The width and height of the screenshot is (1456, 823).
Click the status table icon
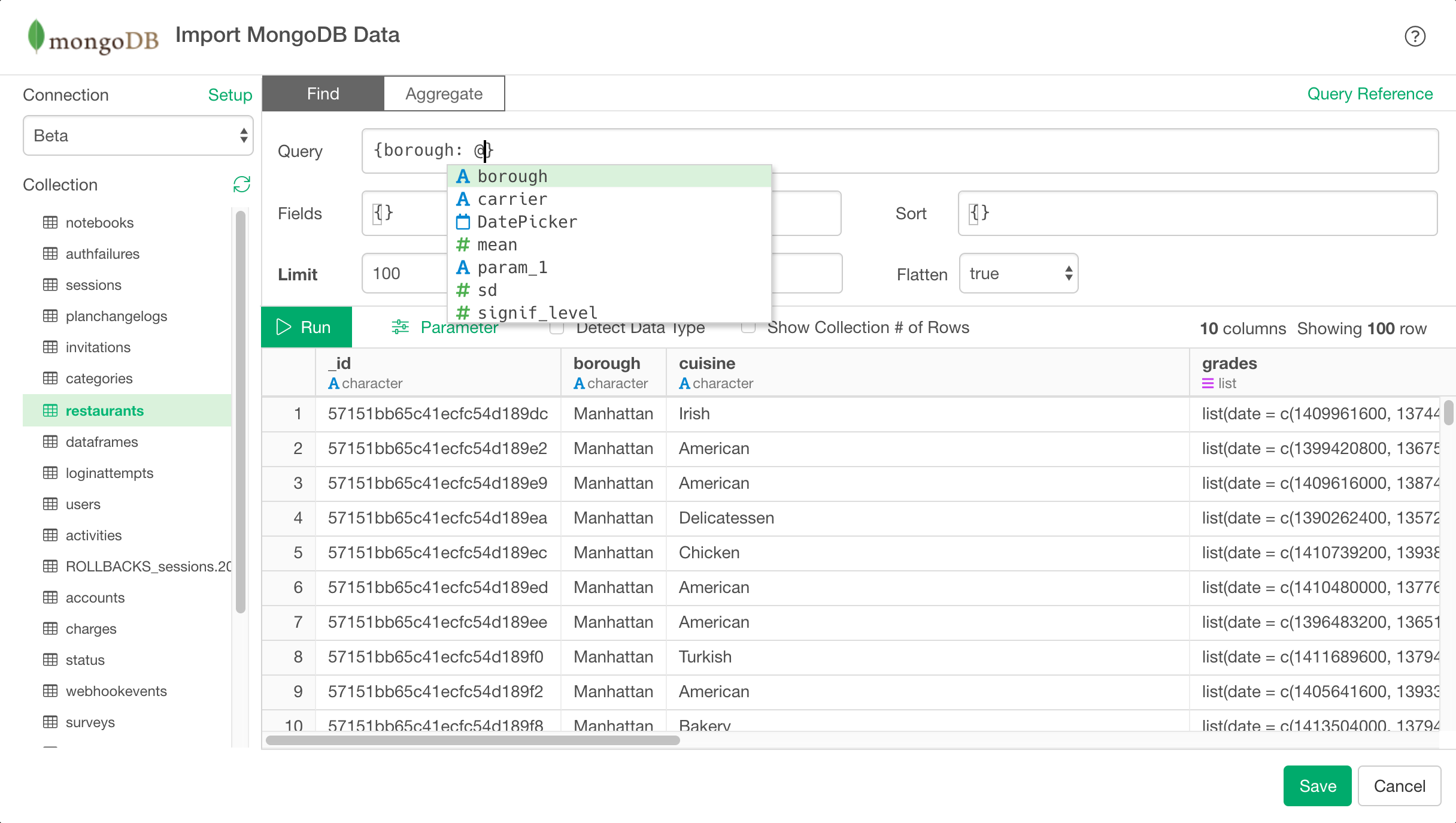point(50,659)
